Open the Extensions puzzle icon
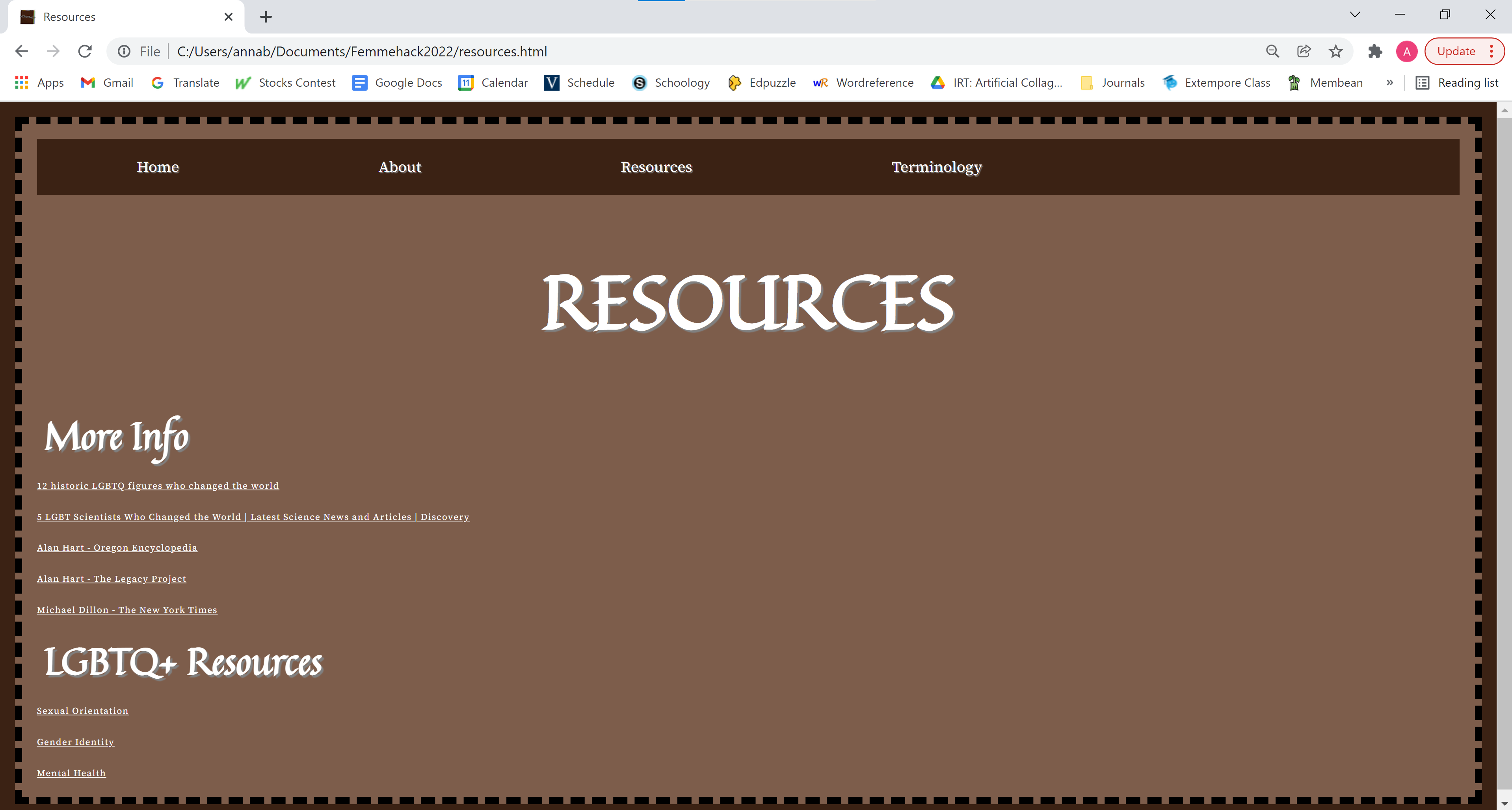This screenshot has width=1512, height=810. click(x=1374, y=52)
